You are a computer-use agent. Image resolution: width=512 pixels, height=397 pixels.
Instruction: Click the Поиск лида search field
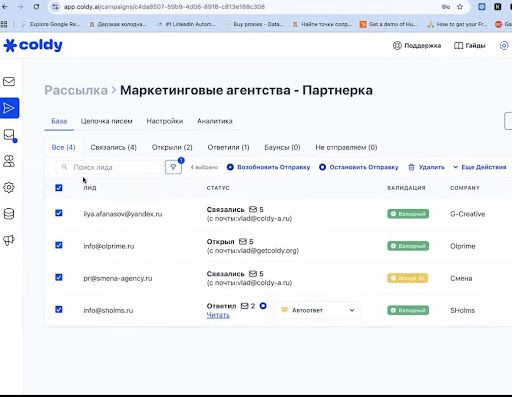click(110, 167)
